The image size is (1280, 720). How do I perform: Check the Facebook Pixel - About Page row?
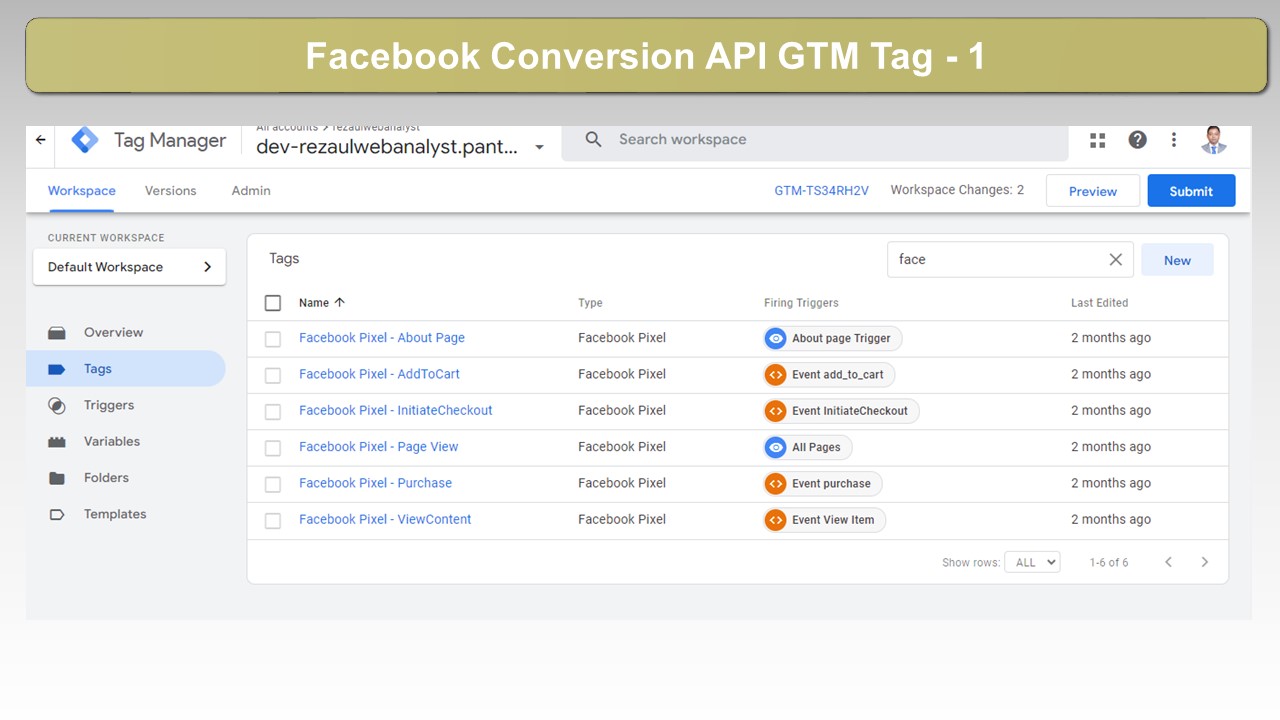(273, 339)
